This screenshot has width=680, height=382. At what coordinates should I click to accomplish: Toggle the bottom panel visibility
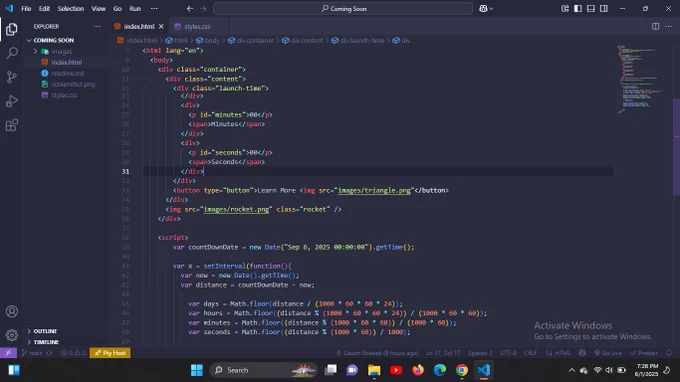(x=591, y=8)
